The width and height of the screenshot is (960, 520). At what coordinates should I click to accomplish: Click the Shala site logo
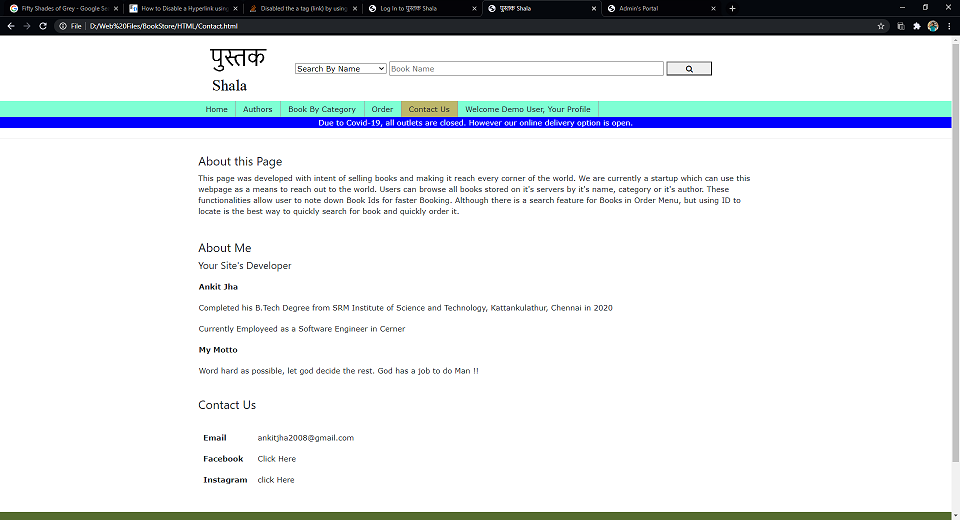(x=237, y=70)
